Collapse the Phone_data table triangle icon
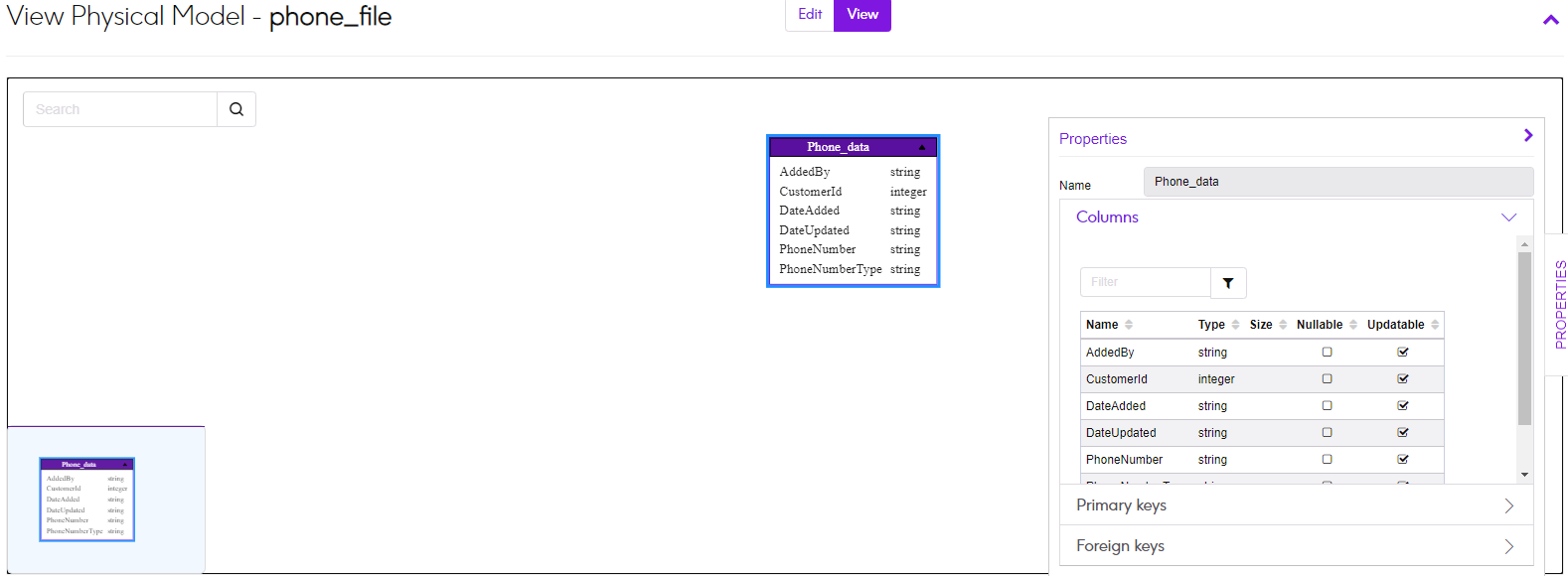Screen dimensions: 1568x576 coord(922,147)
